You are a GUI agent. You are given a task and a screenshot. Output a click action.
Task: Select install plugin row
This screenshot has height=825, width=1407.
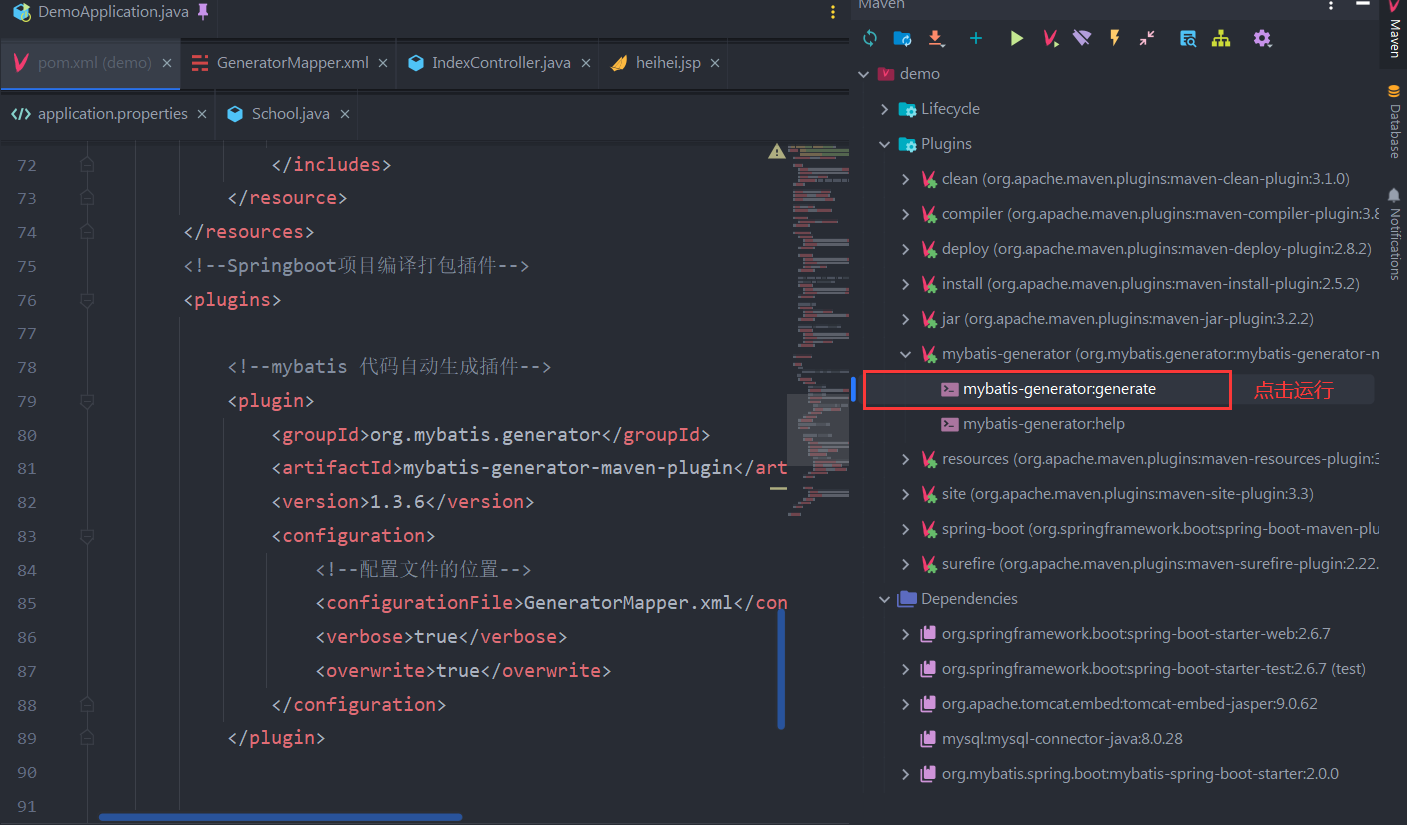coord(1139,284)
